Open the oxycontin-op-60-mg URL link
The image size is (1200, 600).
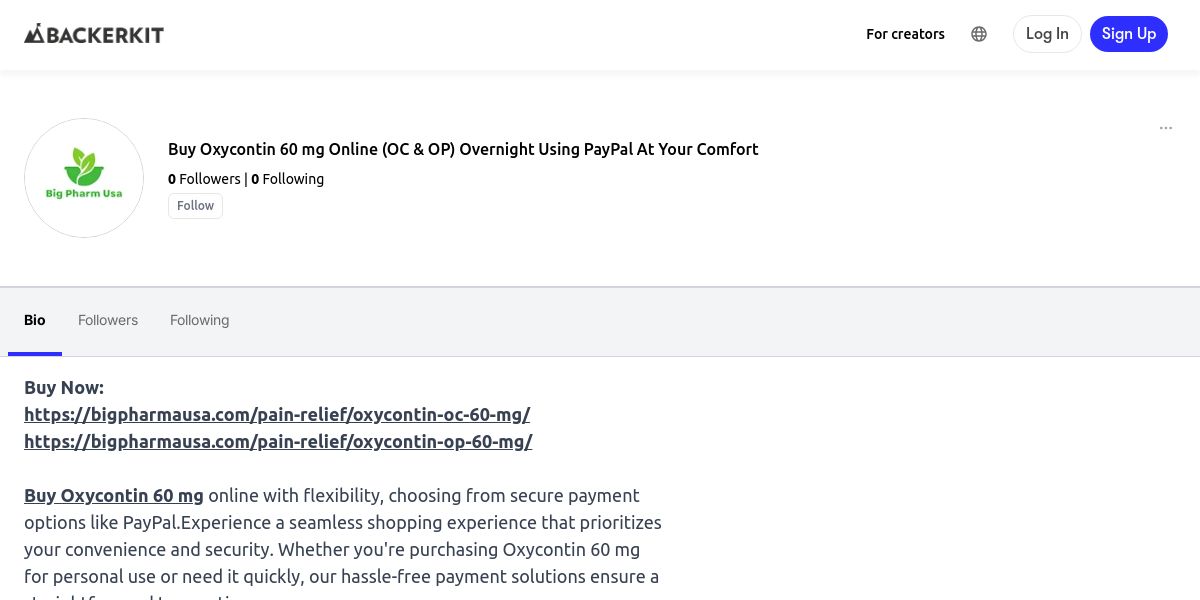278,441
